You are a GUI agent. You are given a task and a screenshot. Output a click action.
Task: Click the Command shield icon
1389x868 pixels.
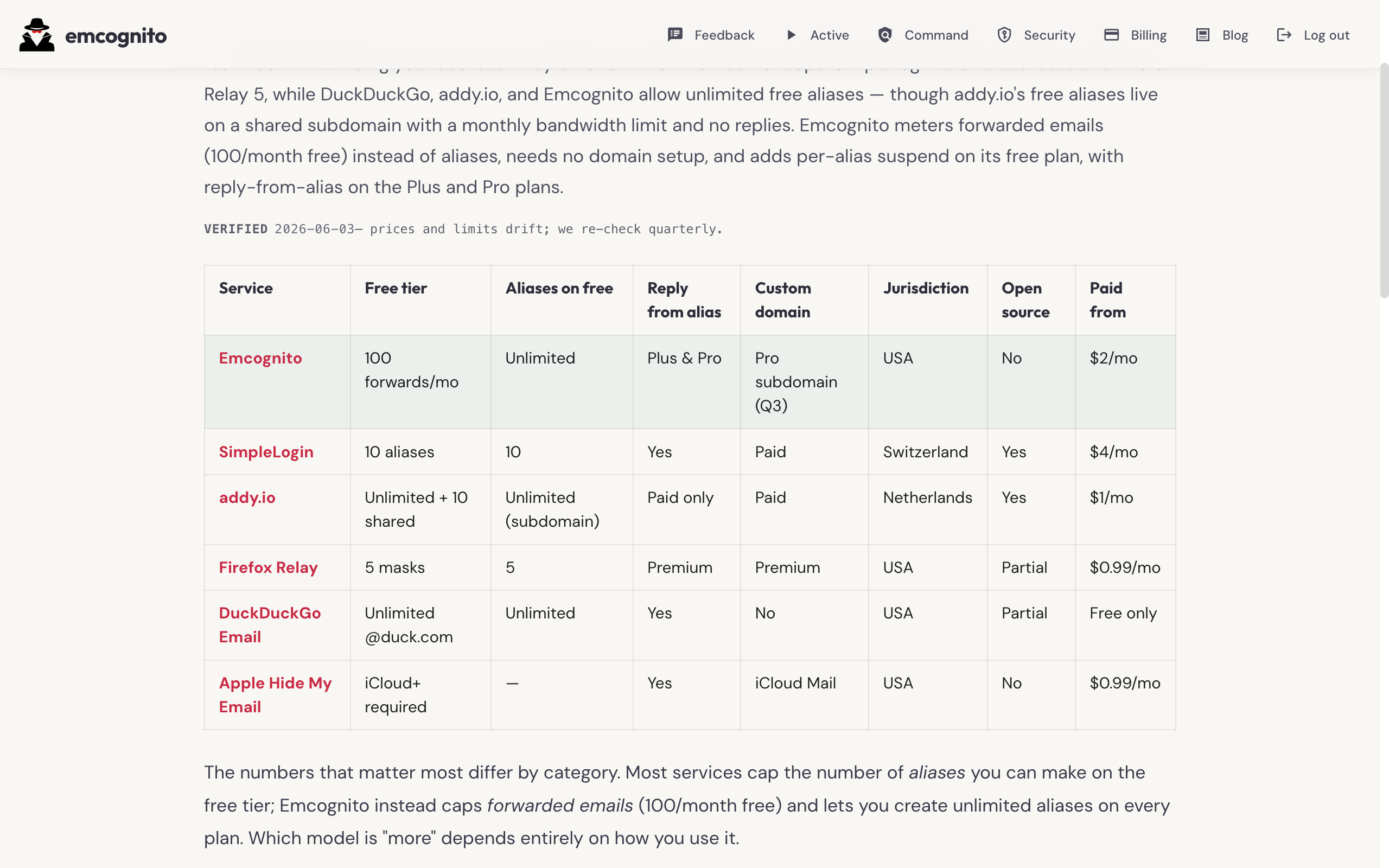point(885,35)
